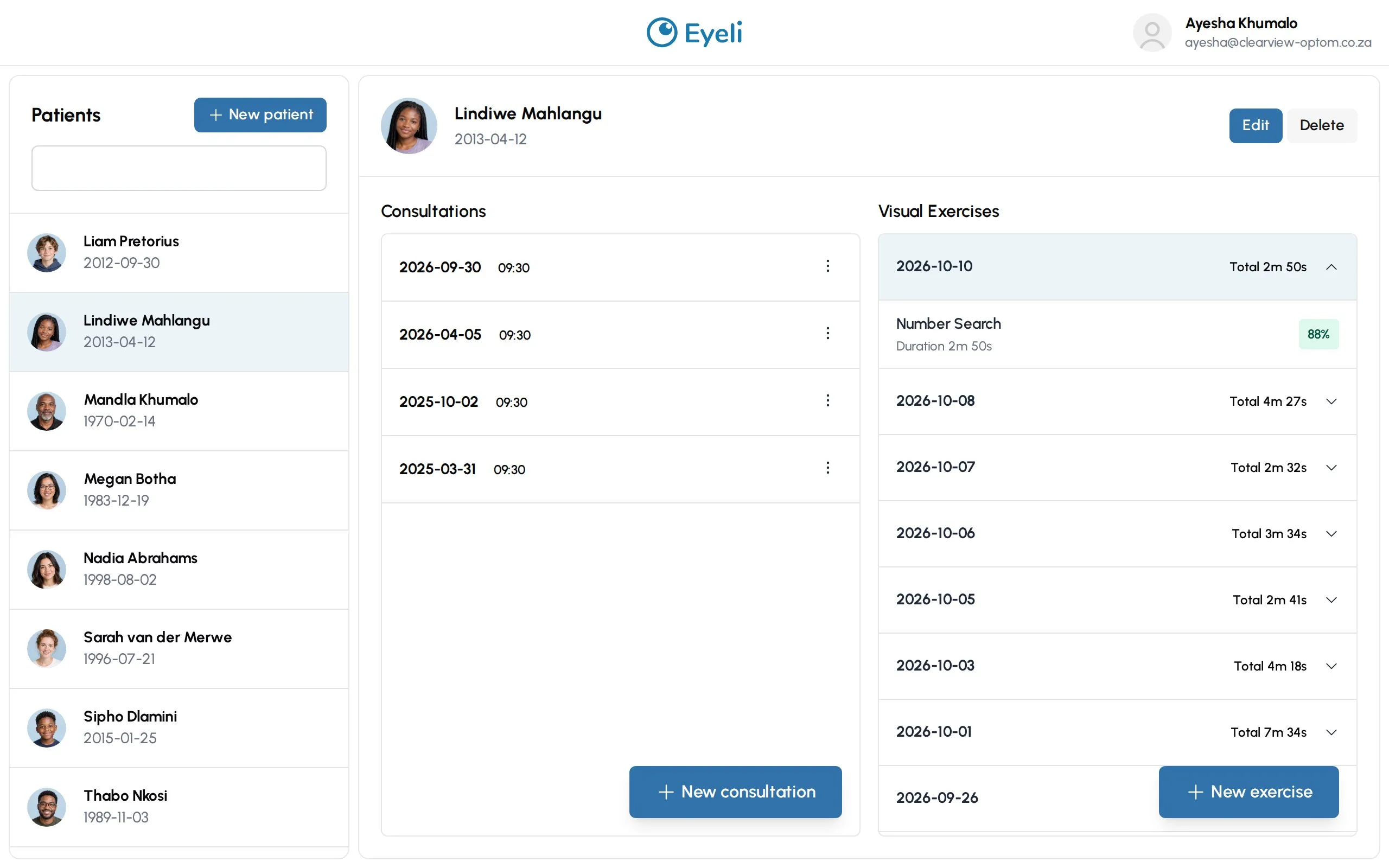The image size is (1389, 868).
Task: Create a new patient
Action: click(260, 115)
